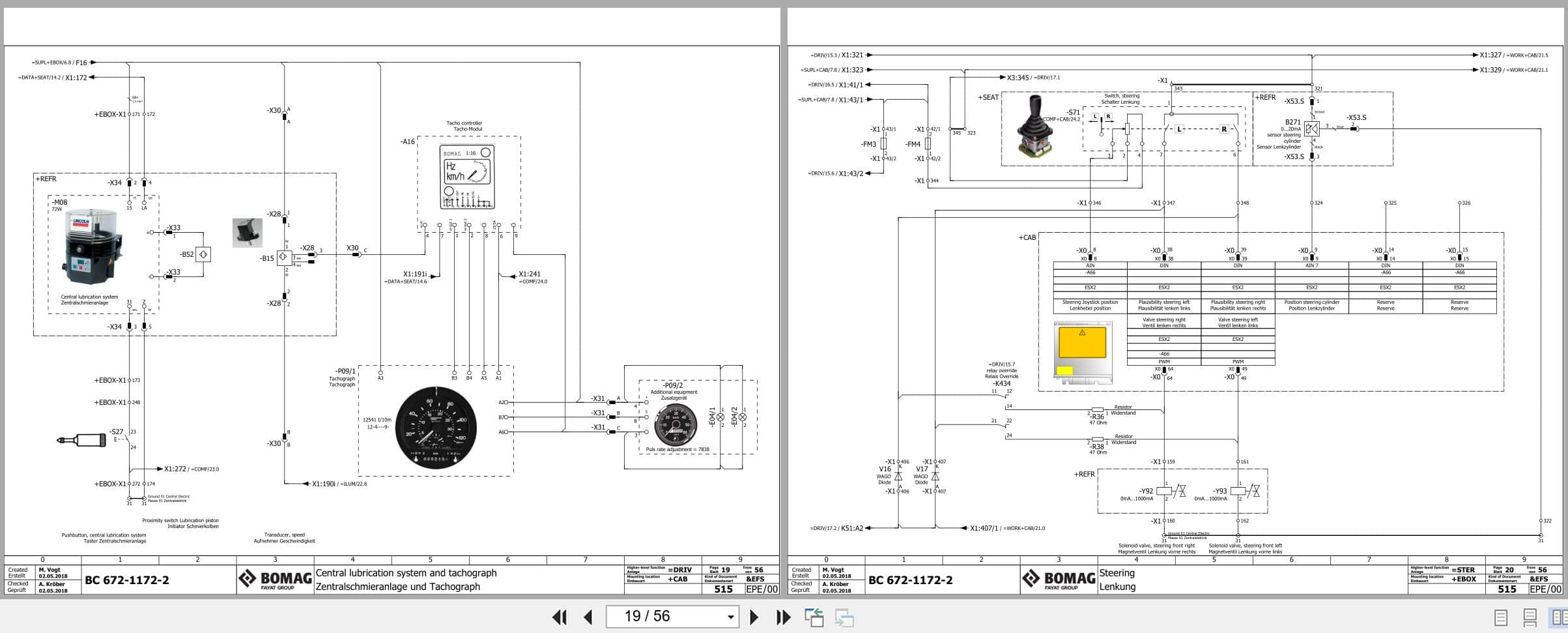Click the Puls rate adjustment = 7838 text
1568x633 pixels.
677,449
